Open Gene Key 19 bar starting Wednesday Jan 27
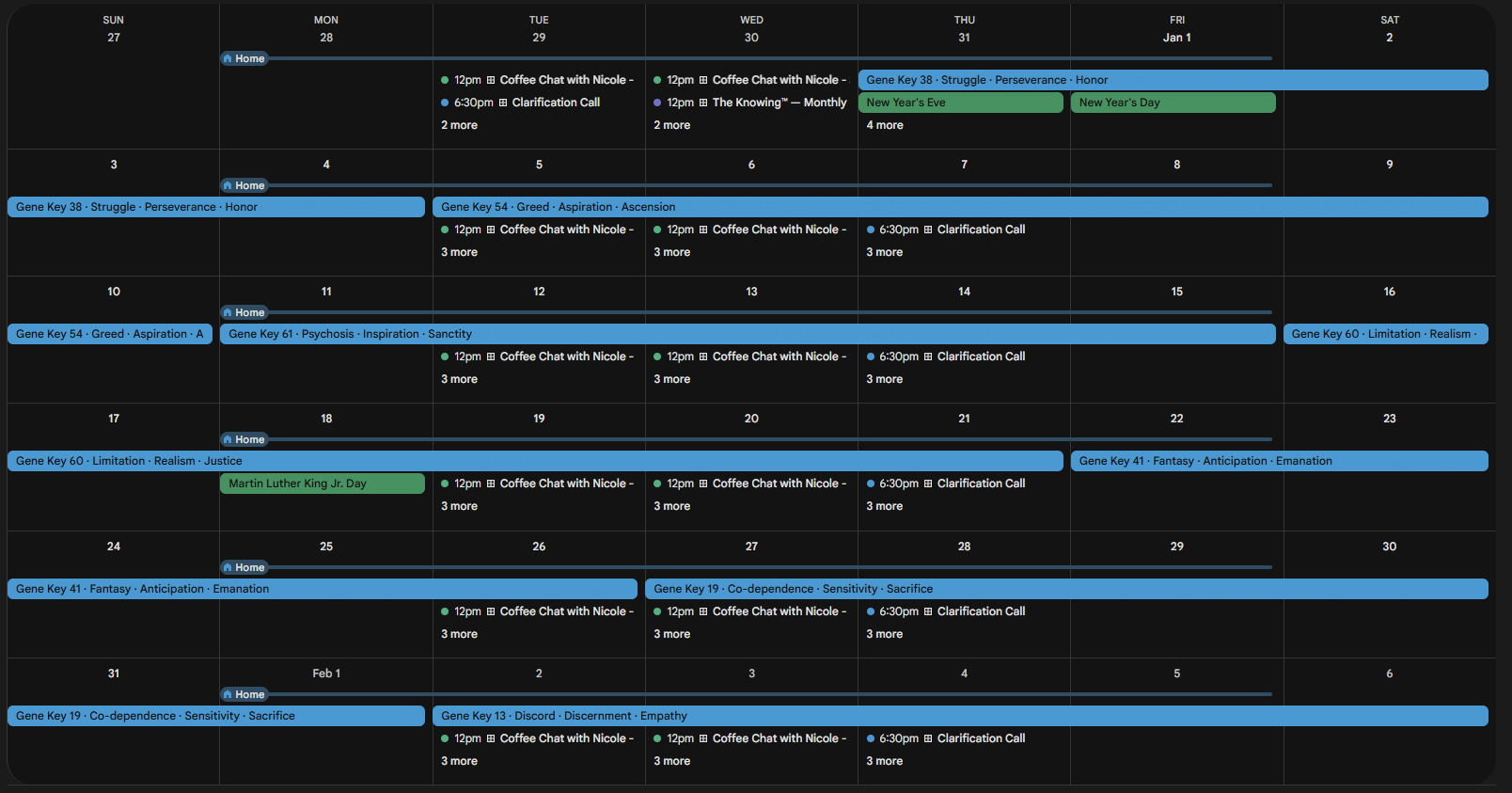1512x793 pixels. [1066, 589]
